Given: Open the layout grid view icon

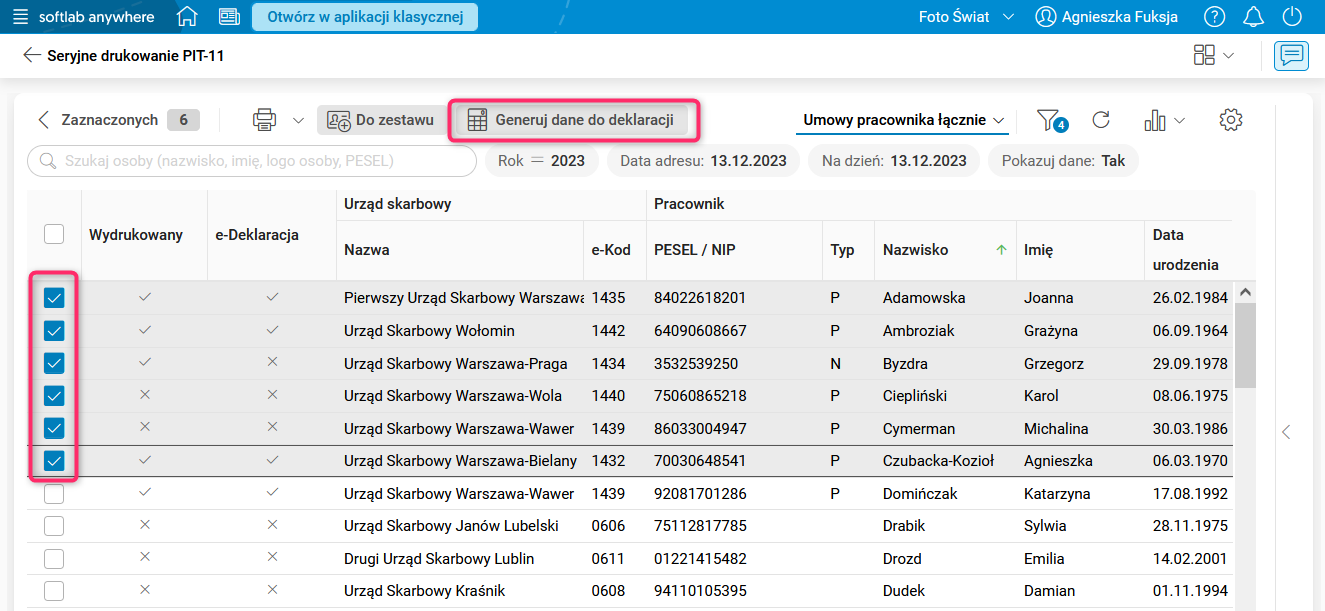Looking at the screenshot, I should coord(1204,55).
